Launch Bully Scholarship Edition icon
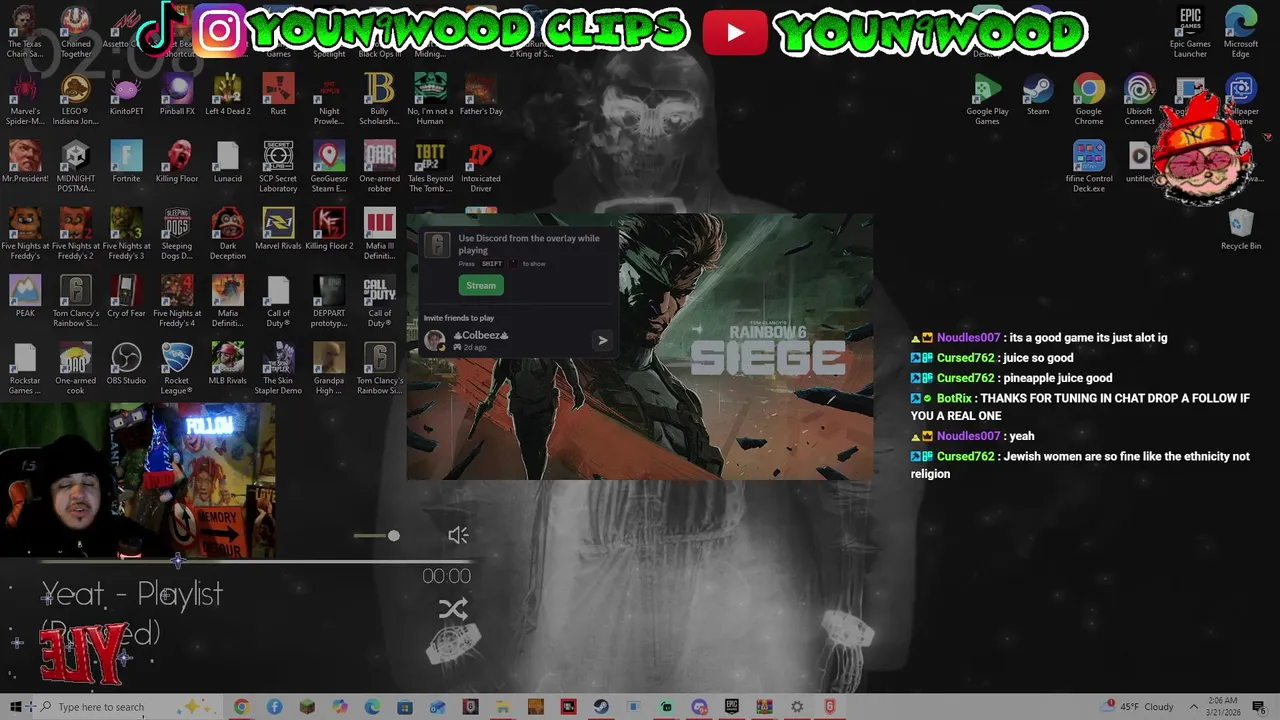Image resolution: width=1280 pixels, height=720 pixels. [x=380, y=100]
